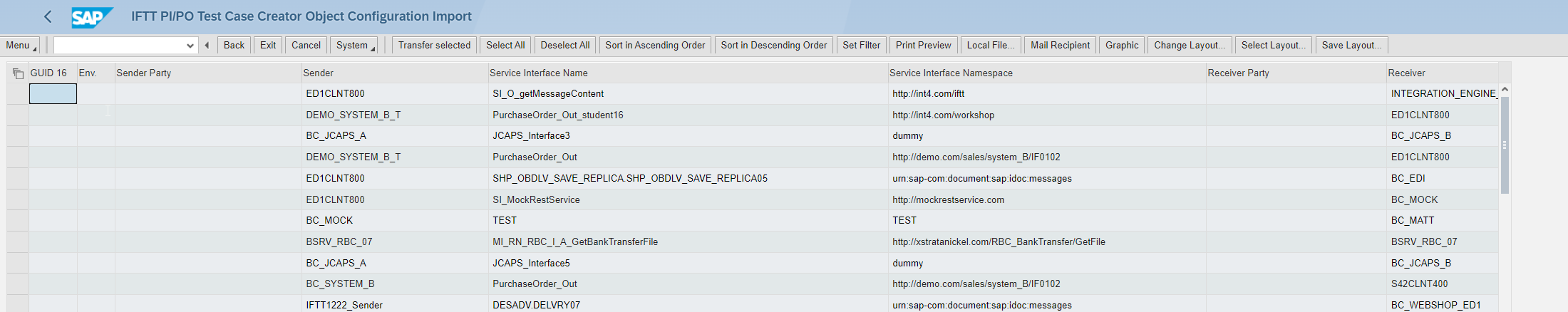Image resolution: width=1568 pixels, height=312 pixels.
Task: Click the small left arrow beside the command field
Action: (207, 46)
